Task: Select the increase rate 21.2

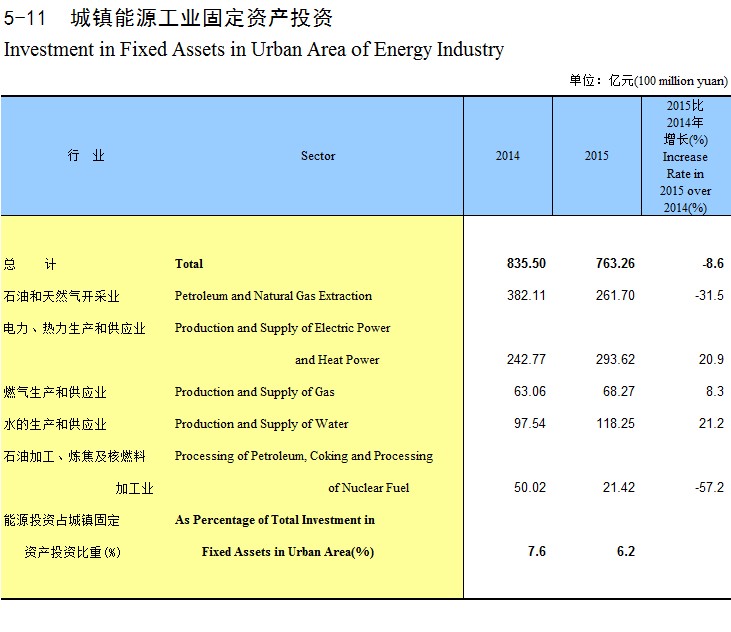Action: click(x=711, y=424)
